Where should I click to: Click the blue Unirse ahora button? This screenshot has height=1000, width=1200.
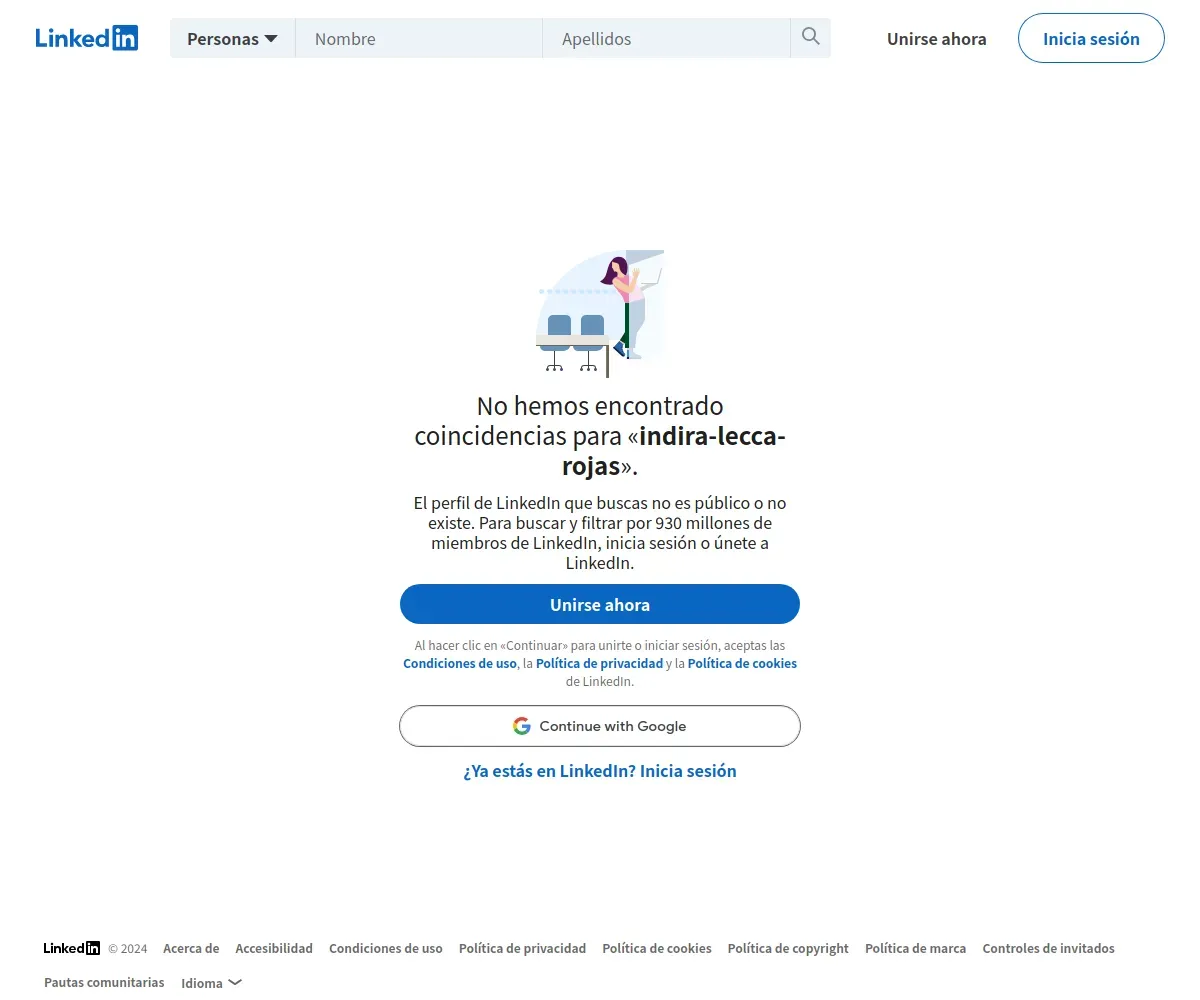(x=600, y=604)
